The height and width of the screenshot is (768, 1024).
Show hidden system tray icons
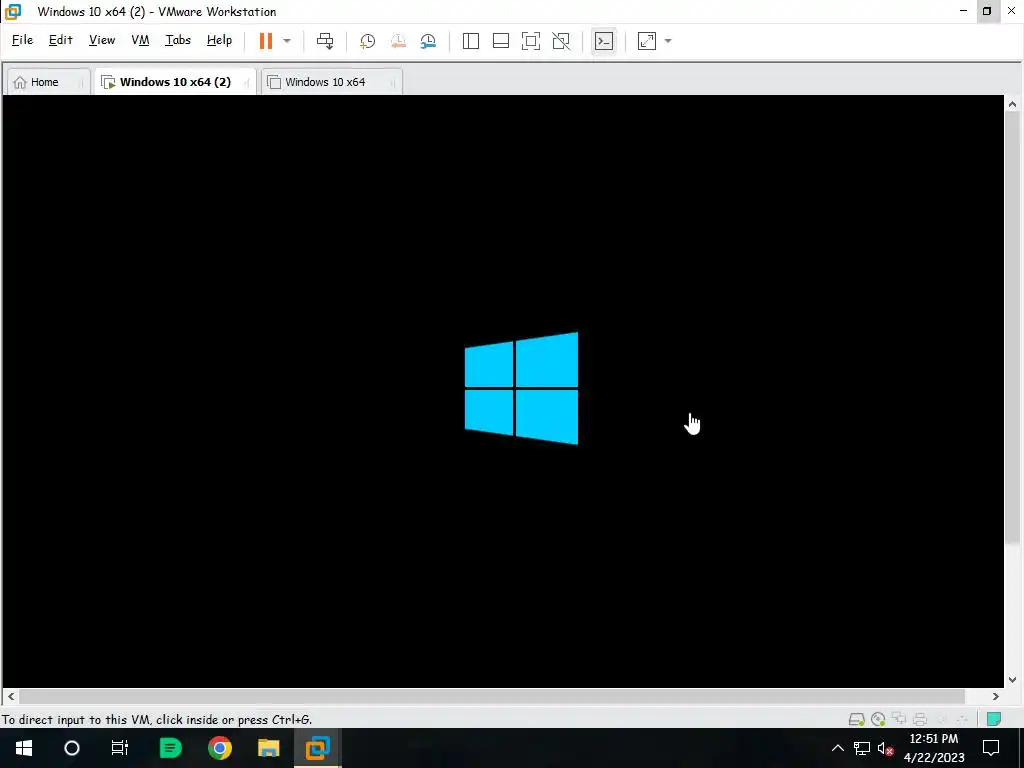837,748
